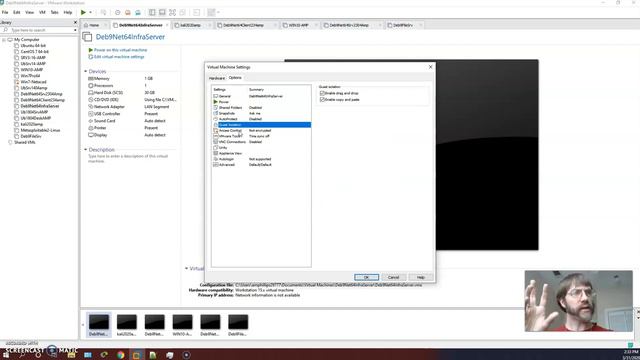Open the snapshot manager toolbar icon
This screenshot has width=640, height=360.
138,13
